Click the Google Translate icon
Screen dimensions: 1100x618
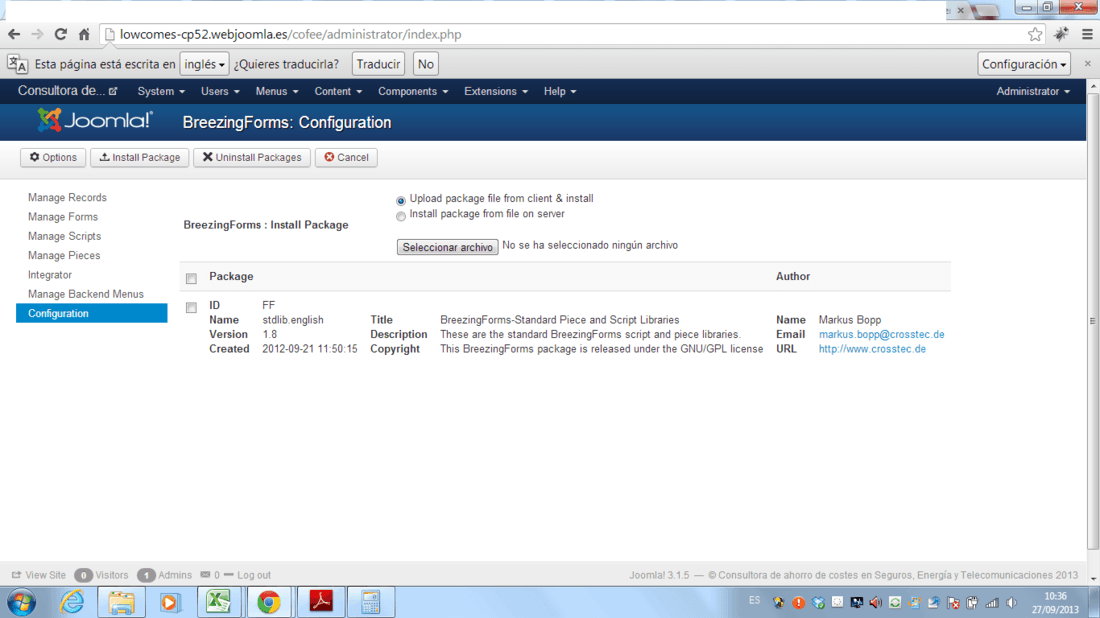point(18,64)
